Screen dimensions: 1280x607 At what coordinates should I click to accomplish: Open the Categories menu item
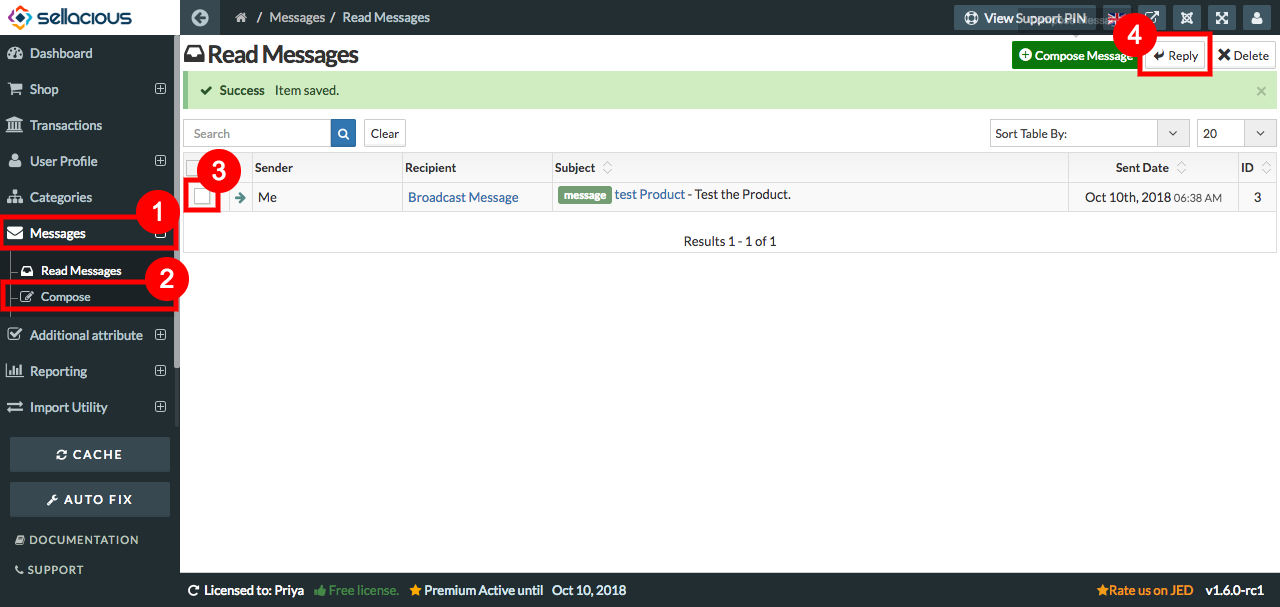click(x=61, y=197)
